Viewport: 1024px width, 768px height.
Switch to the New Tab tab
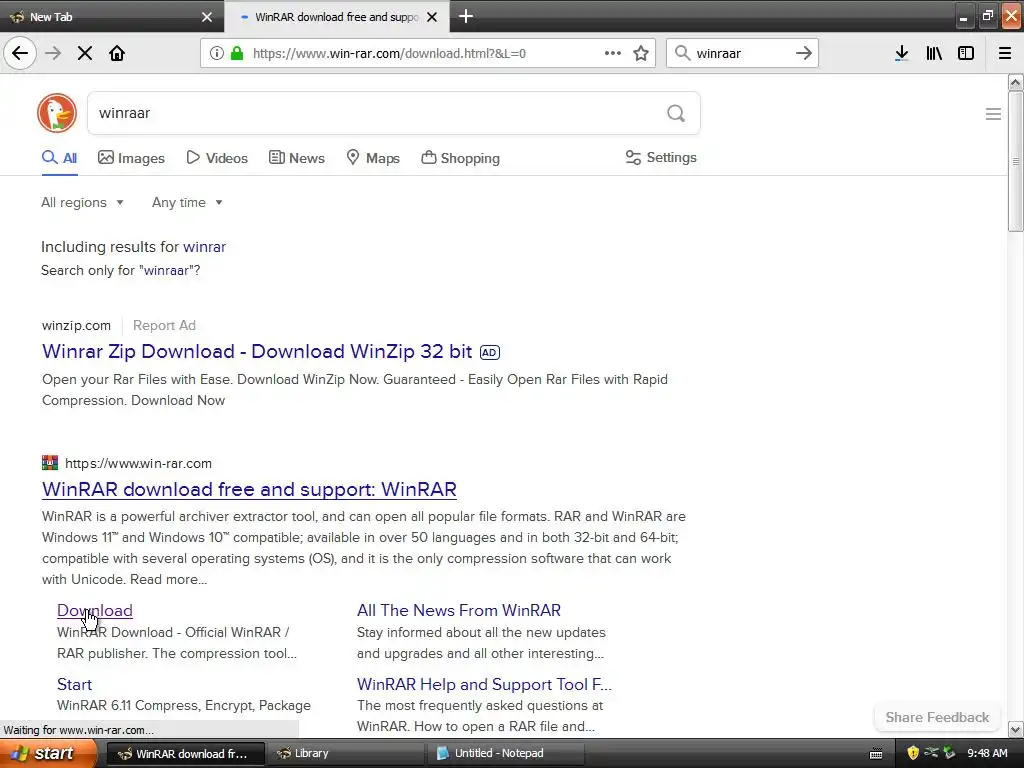[111, 17]
